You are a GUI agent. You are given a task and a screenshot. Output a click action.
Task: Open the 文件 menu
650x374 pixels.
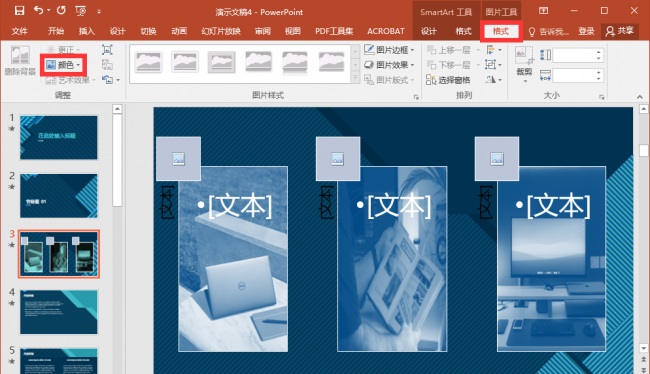coord(19,31)
